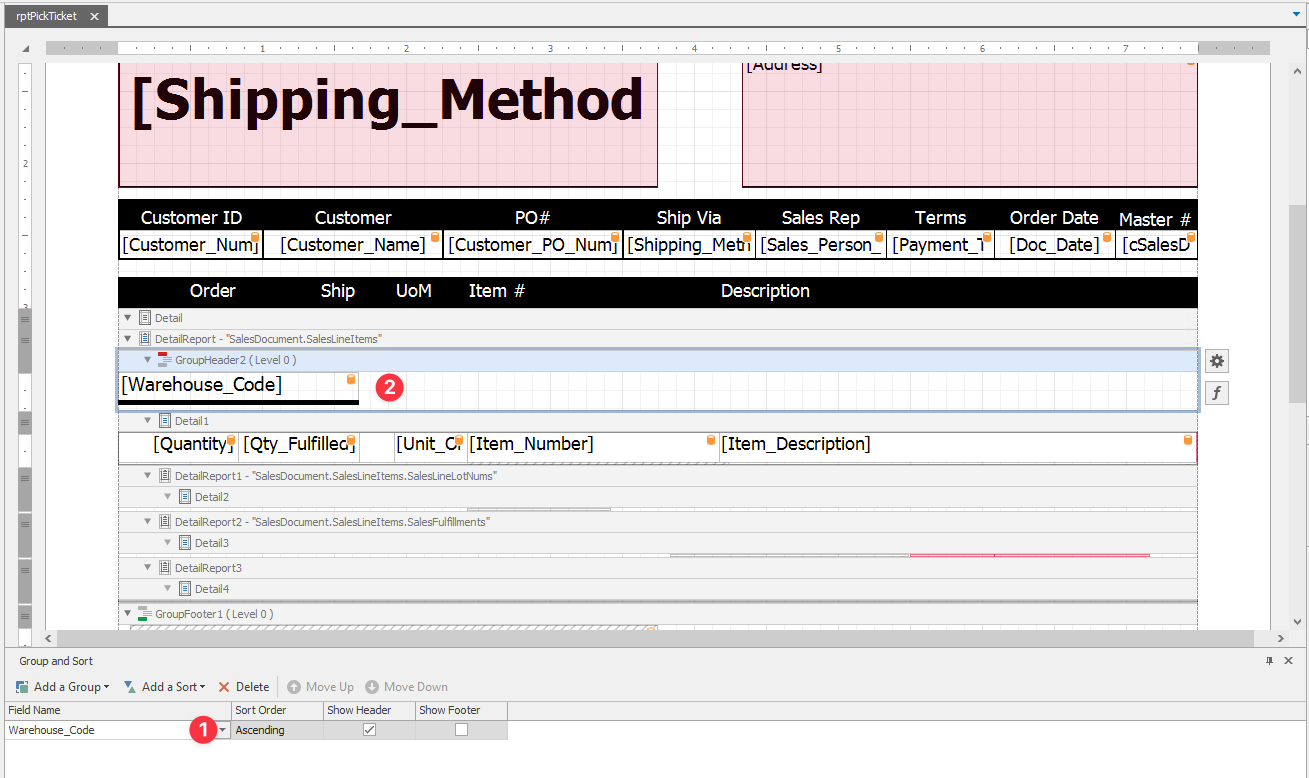Click smart tag on the [Address] box
Screen dimensions: 1309x778
click(x=1189, y=62)
